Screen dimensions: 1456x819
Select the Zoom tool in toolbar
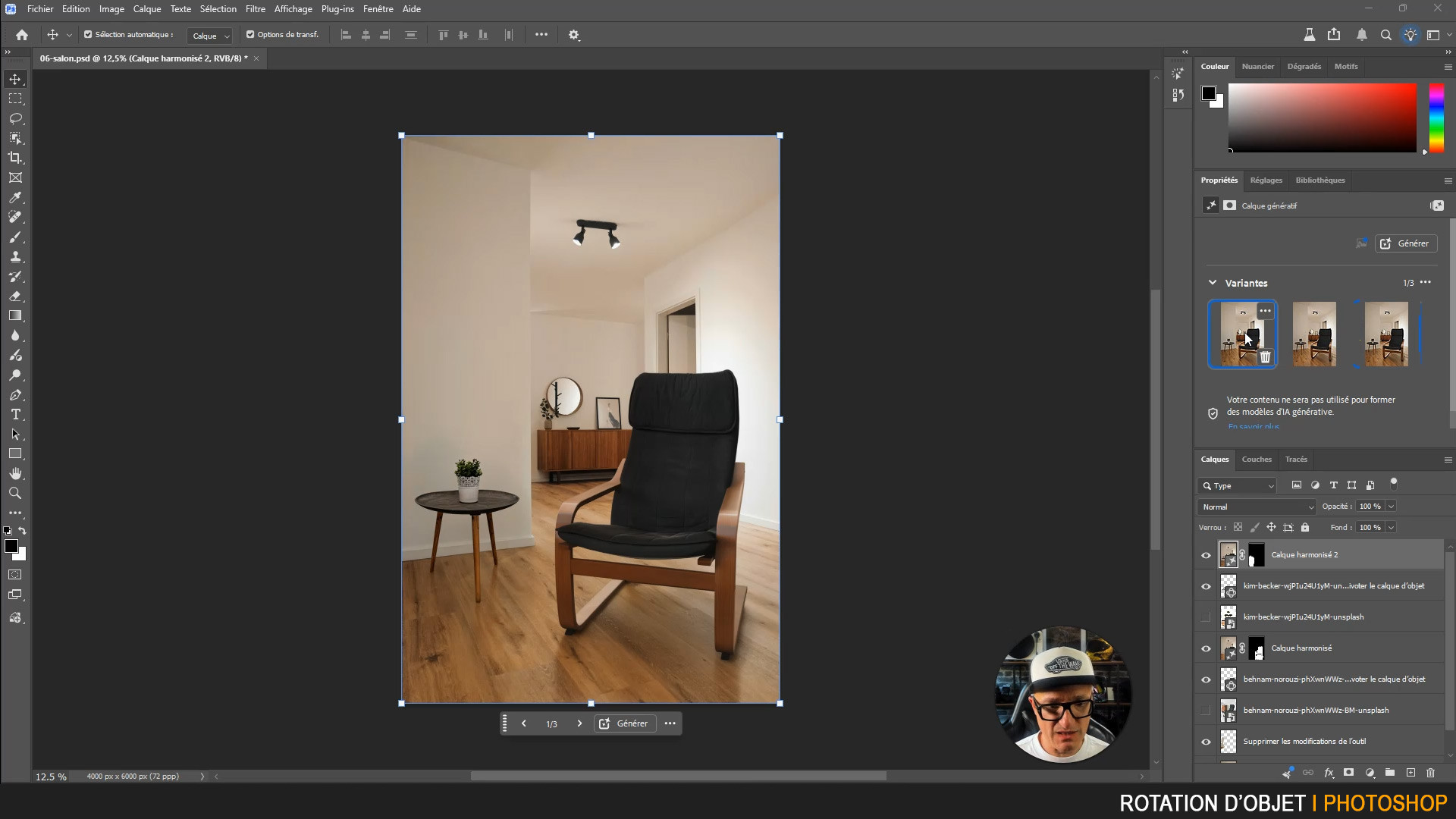tap(15, 493)
